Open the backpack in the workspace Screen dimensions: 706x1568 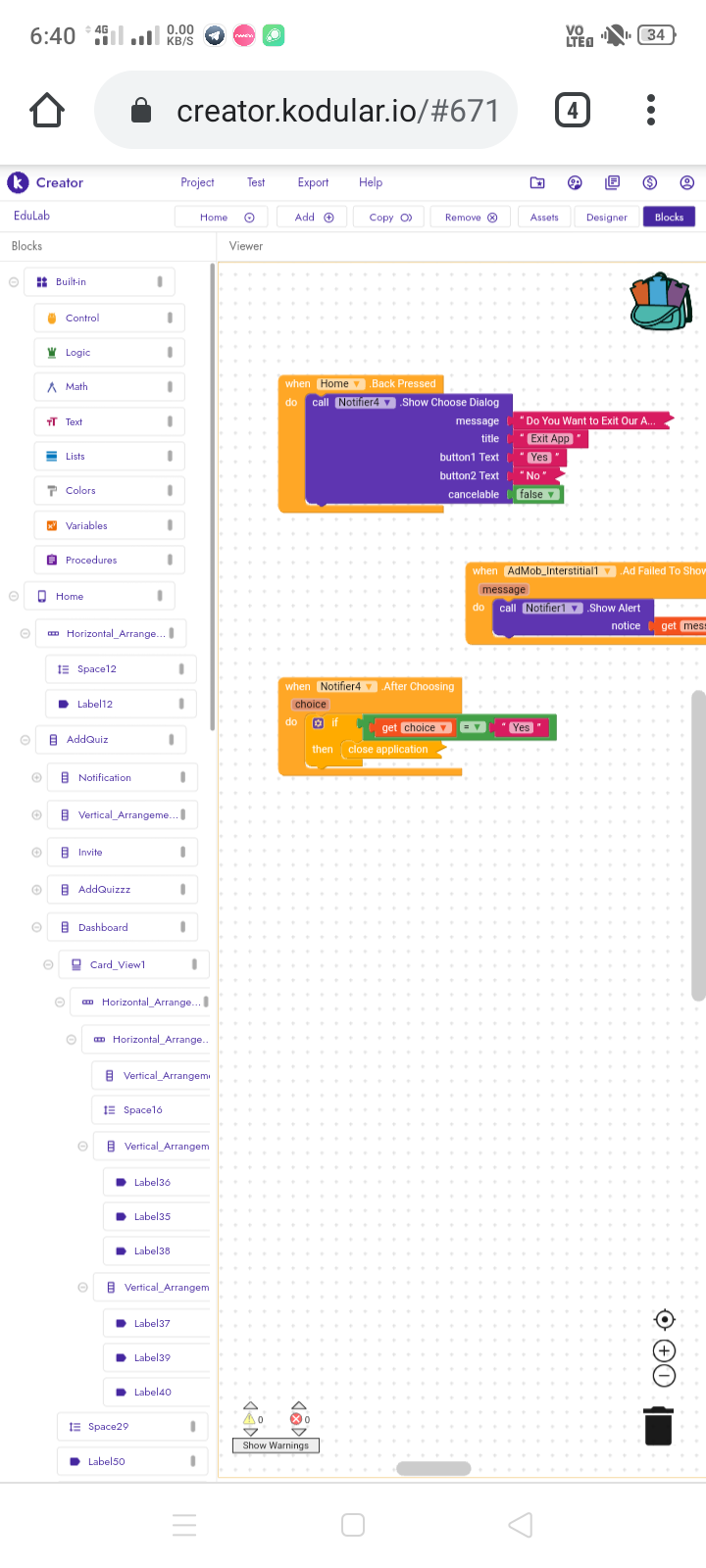click(x=661, y=302)
